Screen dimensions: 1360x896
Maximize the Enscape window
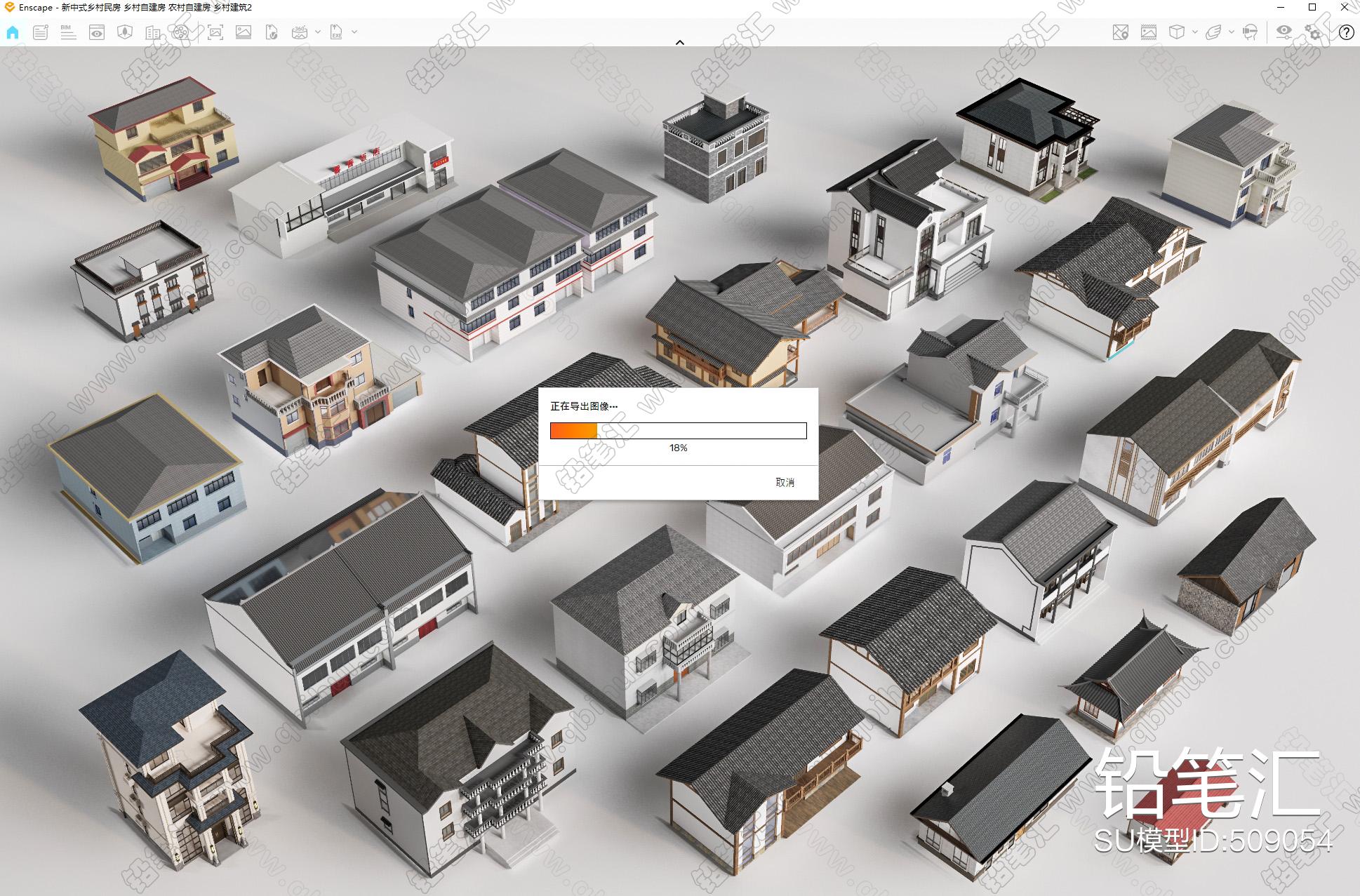click(x=1312, y=7)
